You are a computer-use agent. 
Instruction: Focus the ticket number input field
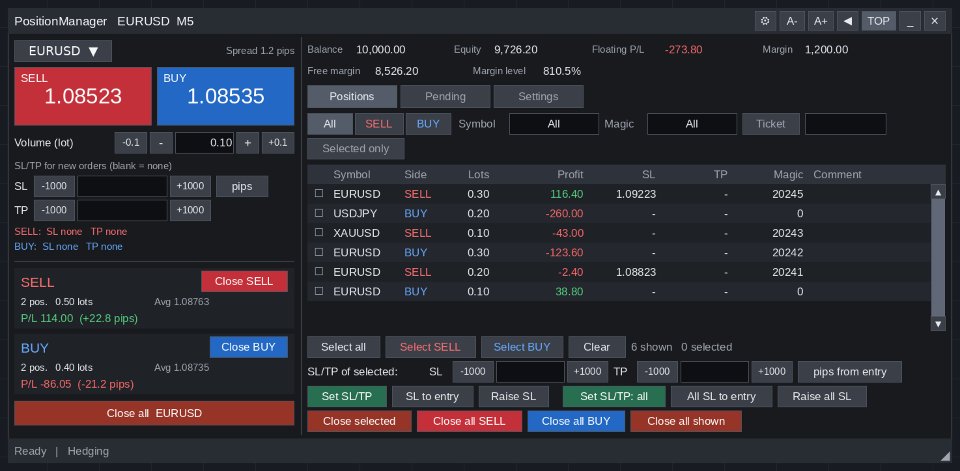[846, 124]
